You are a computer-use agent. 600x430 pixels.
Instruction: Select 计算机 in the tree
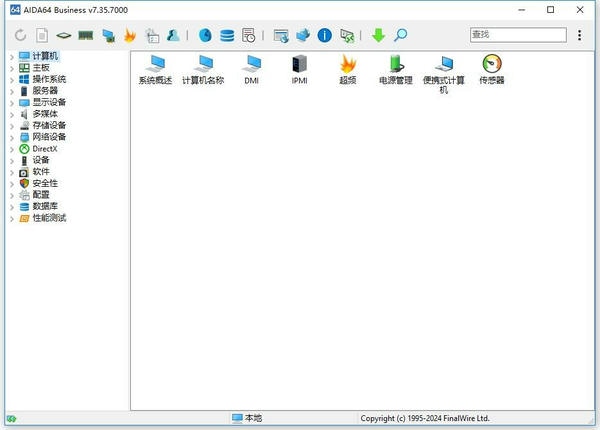pyautogui.click(x=45, y=56)
